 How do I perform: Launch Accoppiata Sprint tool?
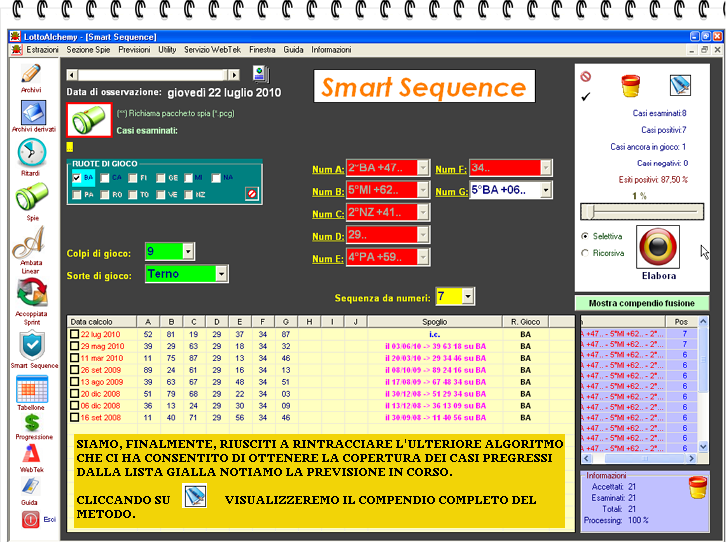(32, 293)
